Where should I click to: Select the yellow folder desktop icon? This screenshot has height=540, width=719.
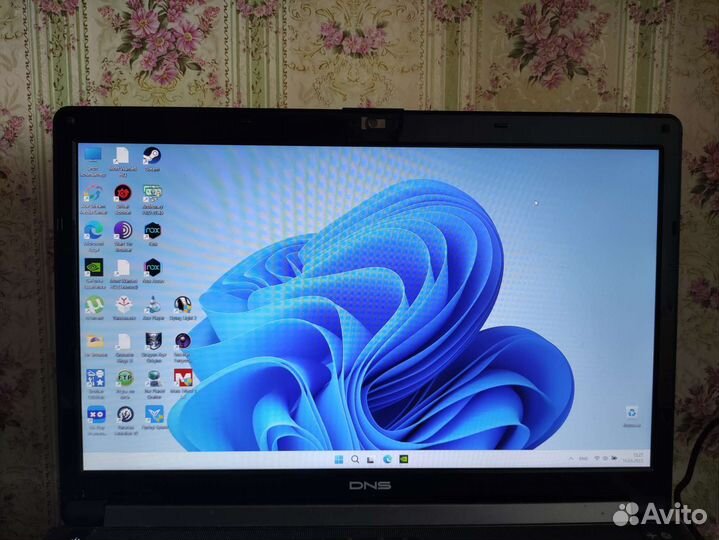point(94,342)
